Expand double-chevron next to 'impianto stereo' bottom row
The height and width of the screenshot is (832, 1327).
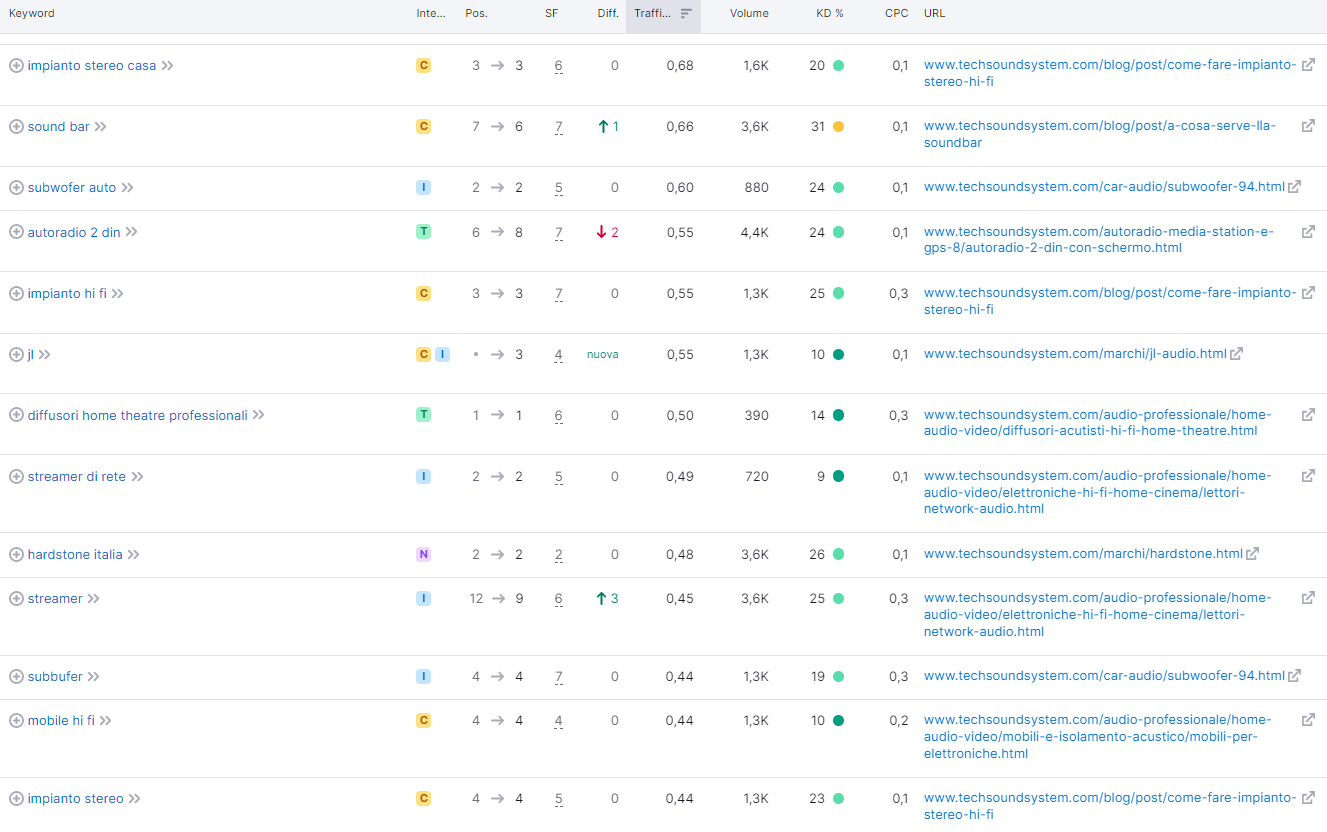134,798
